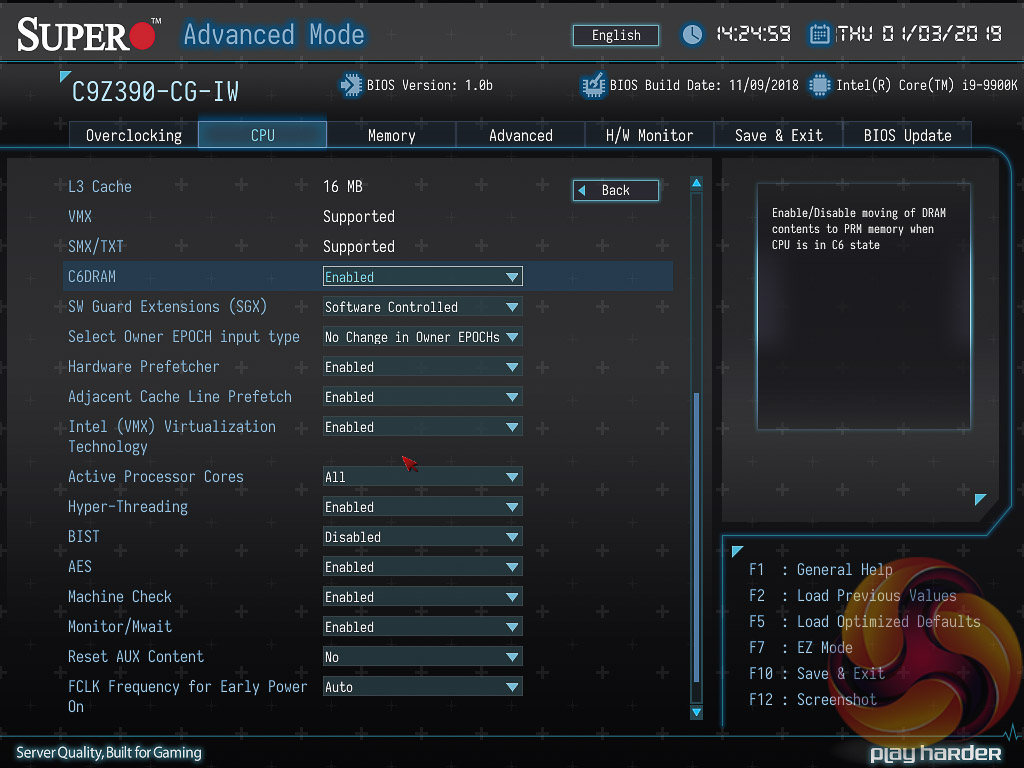Open the AES dropdown
Image resolution: width=1024 pixels, height=768 pixels.
(423, 567)
